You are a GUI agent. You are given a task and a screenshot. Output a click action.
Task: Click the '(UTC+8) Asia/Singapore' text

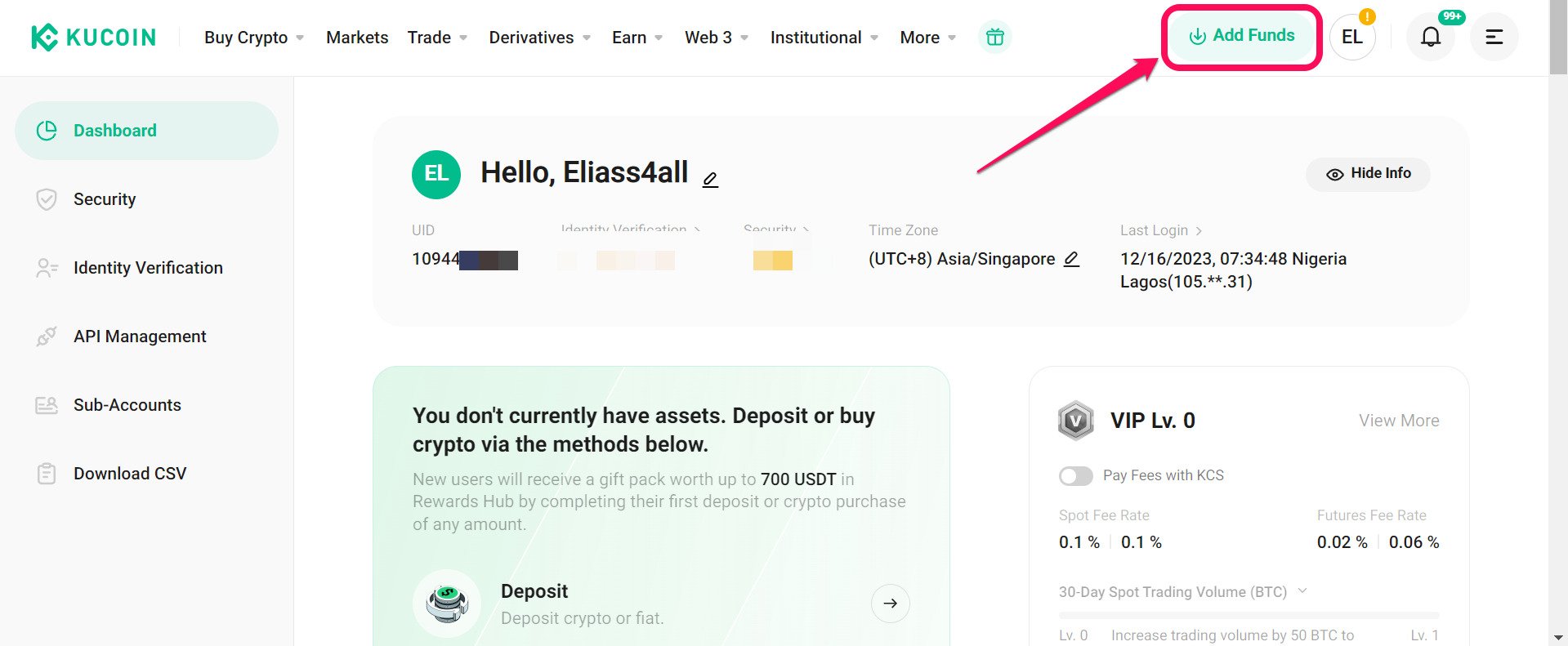click(x=962, y=259)
